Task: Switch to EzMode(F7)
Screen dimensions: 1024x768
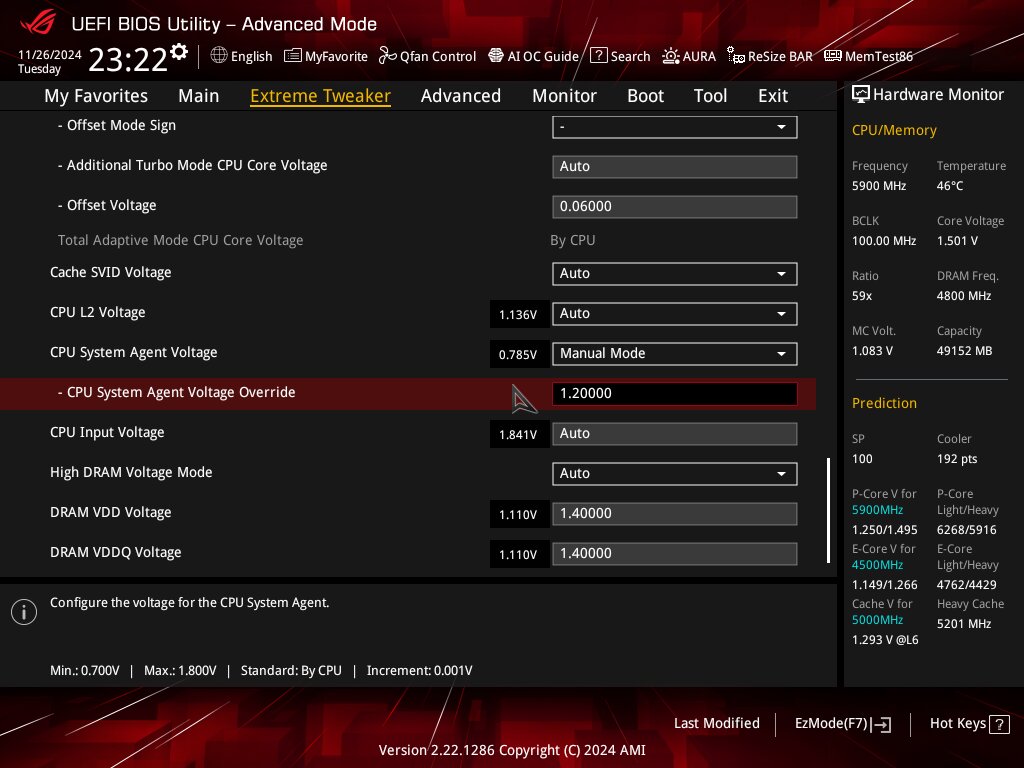Action: coord(842,724)
